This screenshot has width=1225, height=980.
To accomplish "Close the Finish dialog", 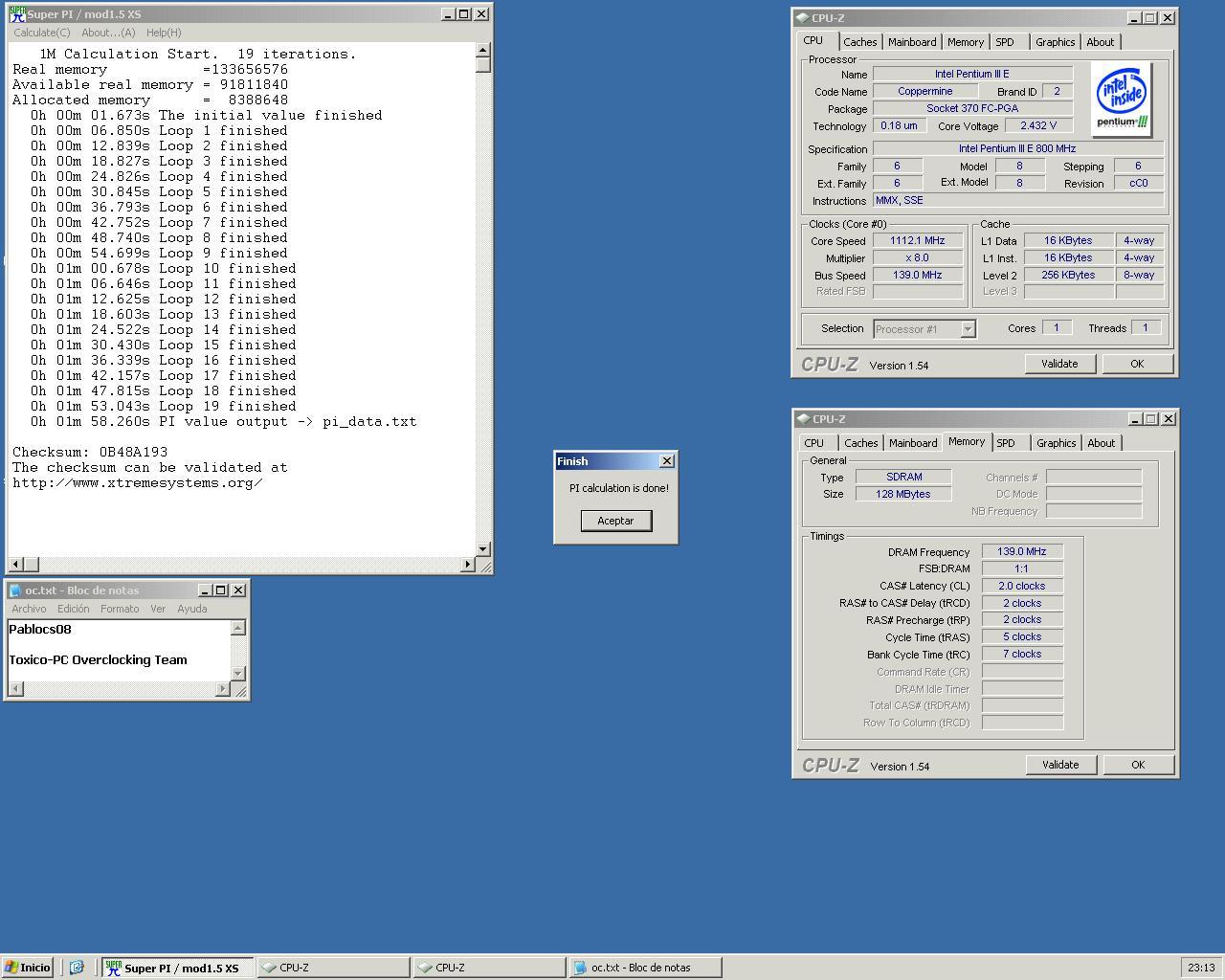I will click(x=667, y=461).
